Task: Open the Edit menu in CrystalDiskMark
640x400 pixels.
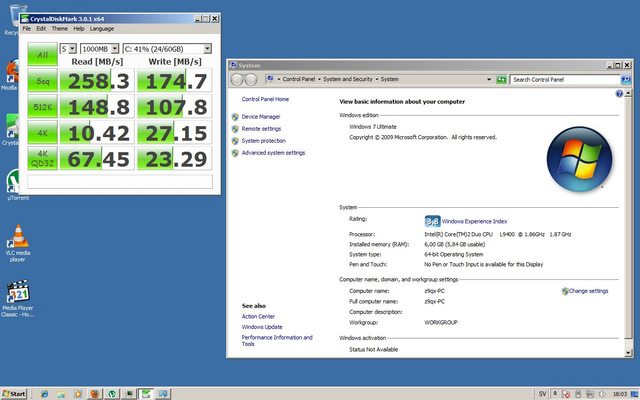Action: [x=41, y=29]
